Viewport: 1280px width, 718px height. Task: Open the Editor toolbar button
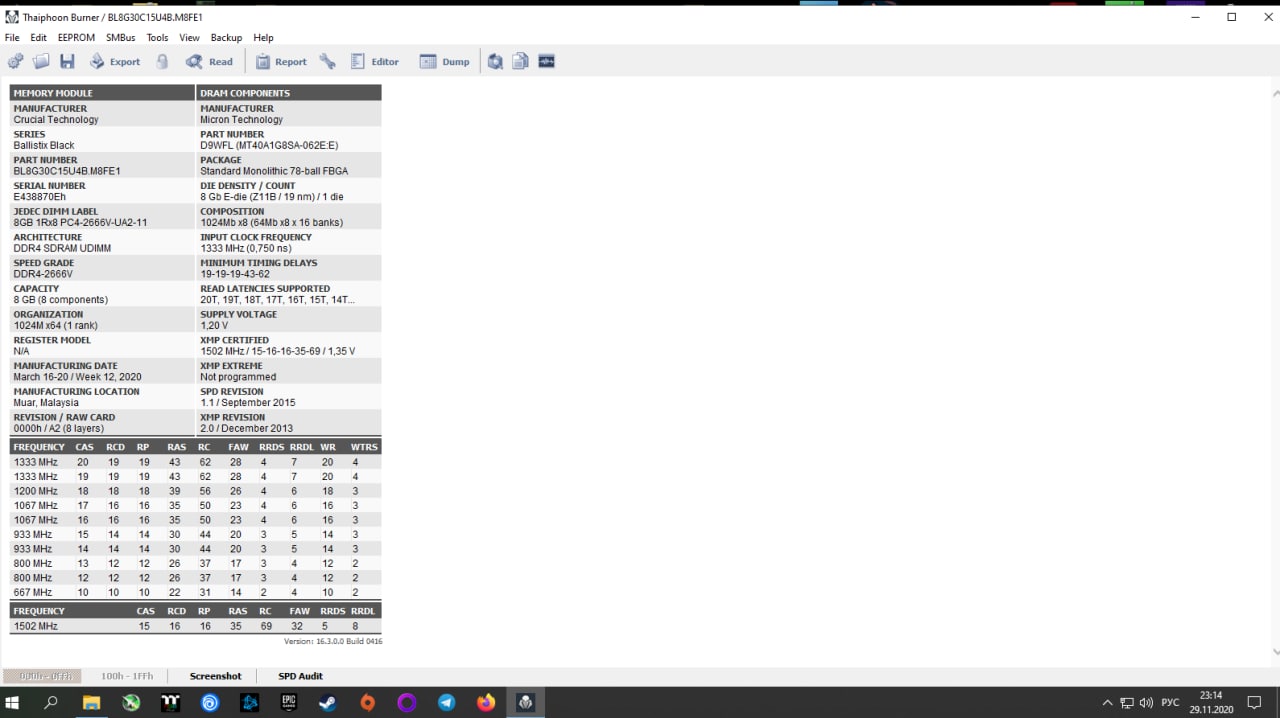coord(374,62)
